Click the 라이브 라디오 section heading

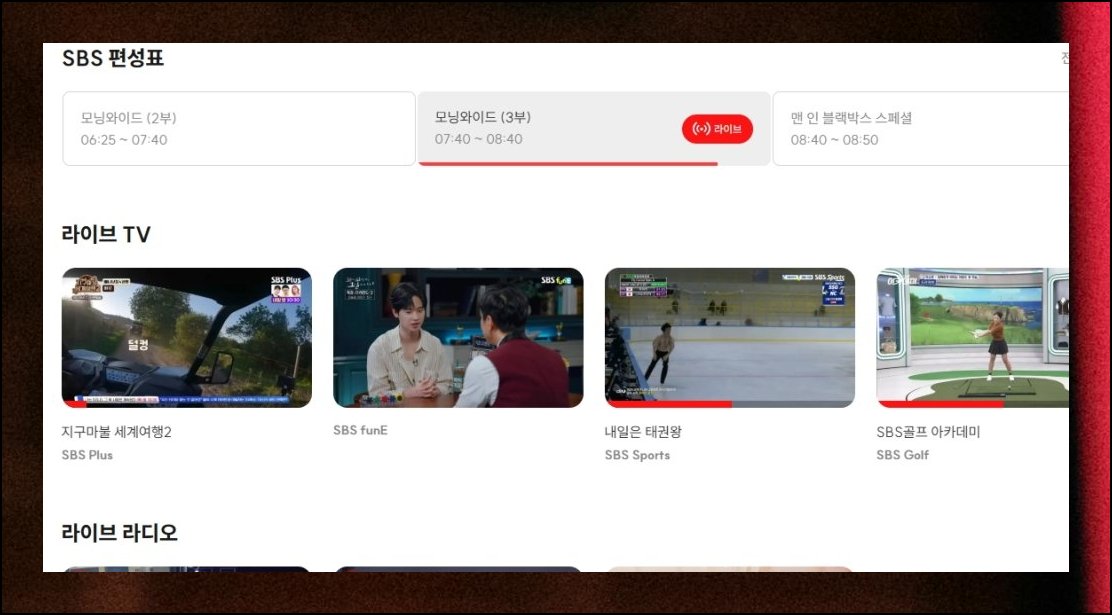pyautogui.click(x=119, y=533)
